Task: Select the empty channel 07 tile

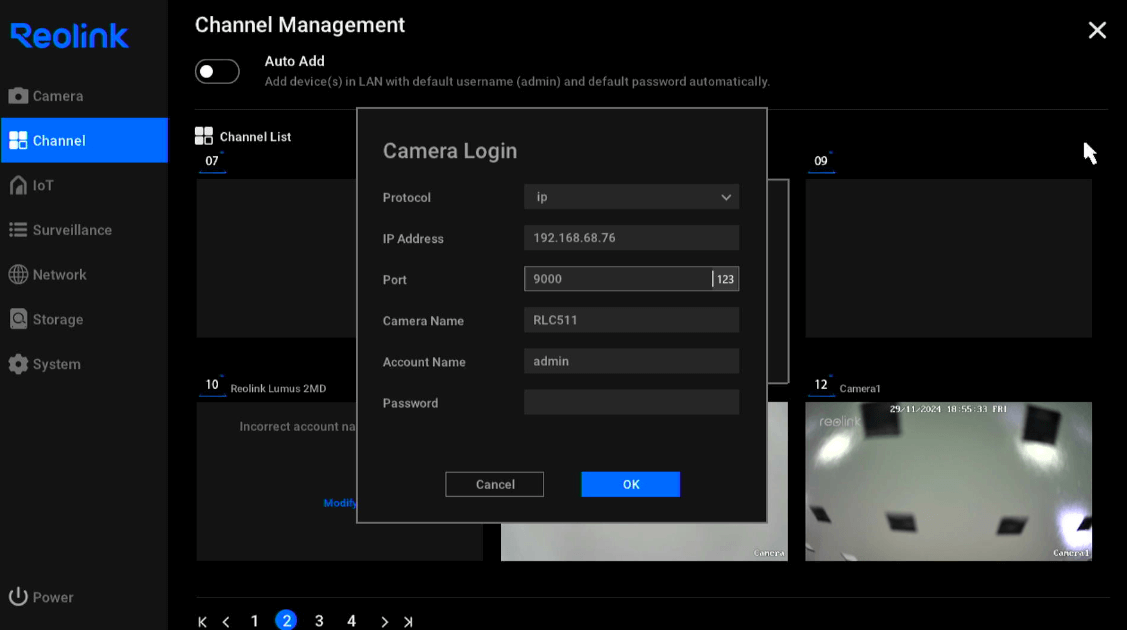Action: click(276, 258)
